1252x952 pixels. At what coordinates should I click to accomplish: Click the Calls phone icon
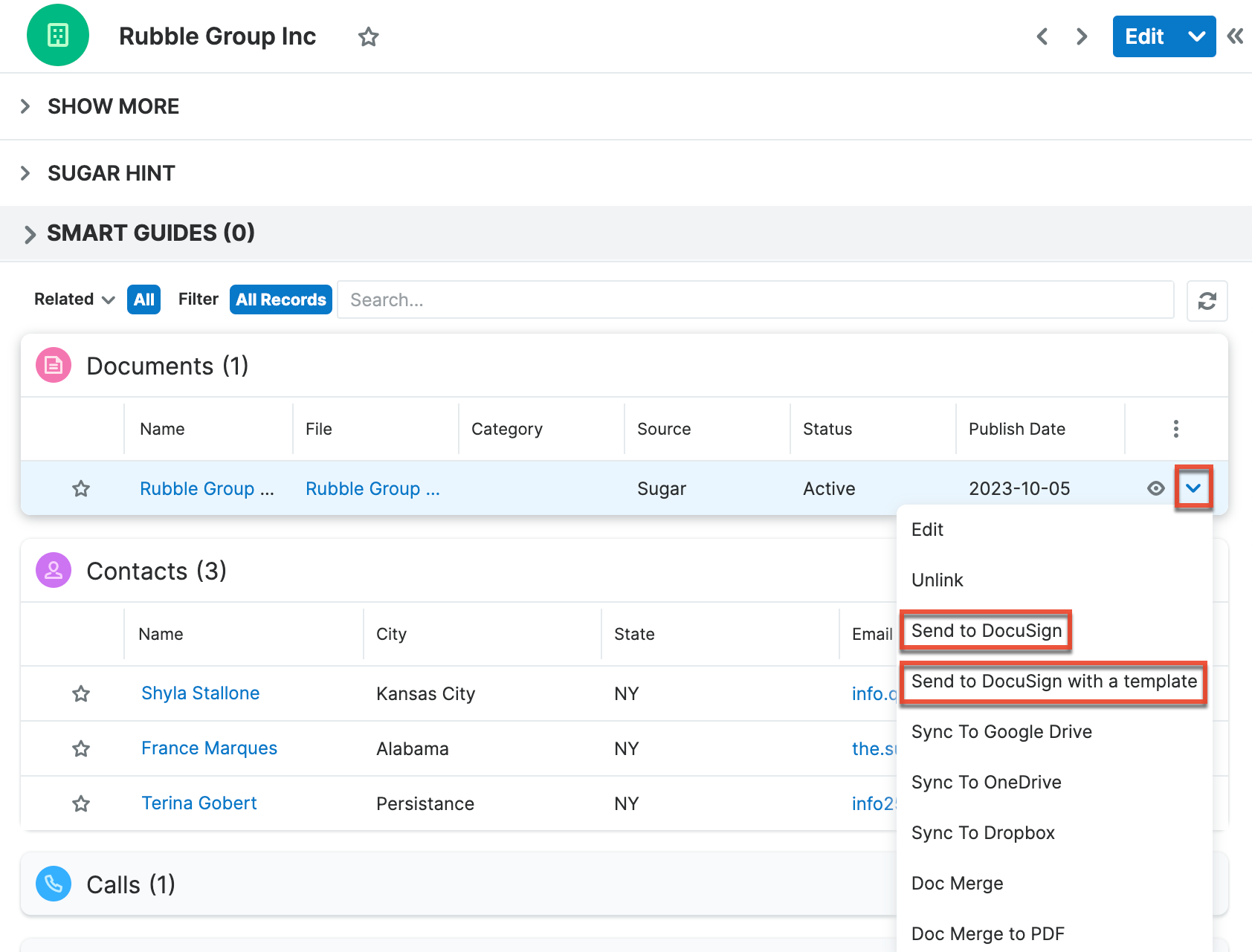(54, 884)
